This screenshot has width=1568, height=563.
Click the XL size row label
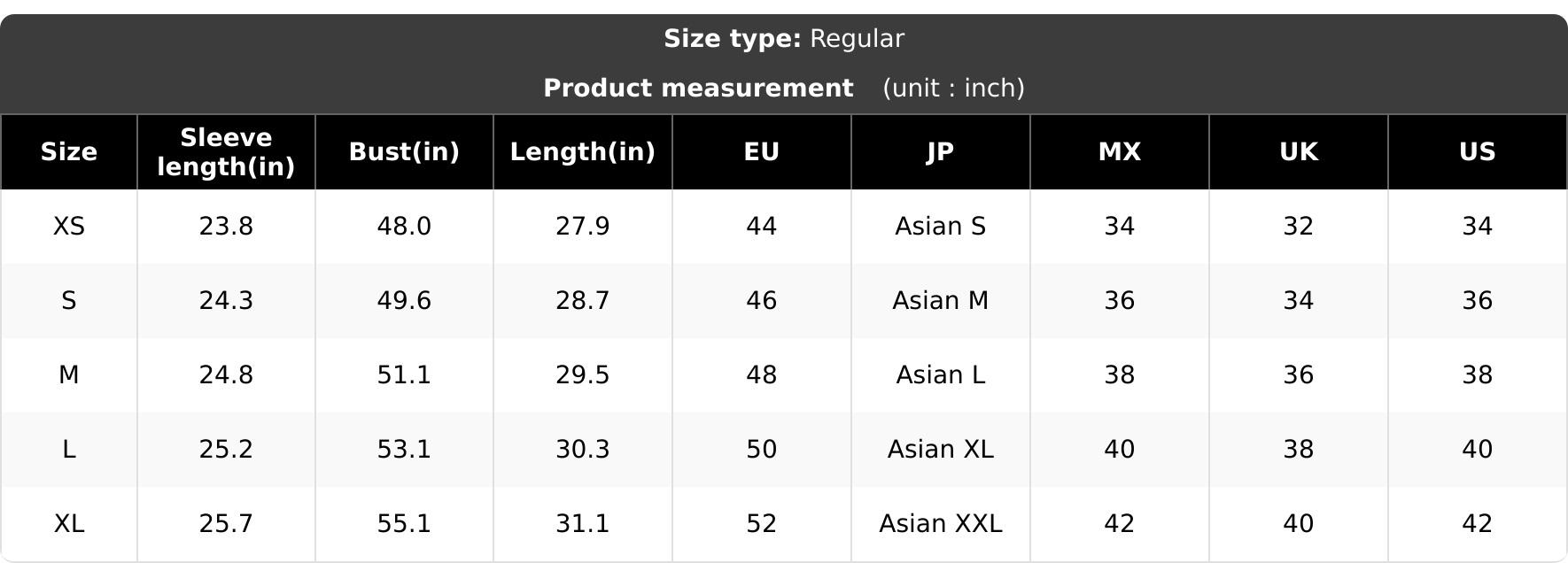pos(69,524)
